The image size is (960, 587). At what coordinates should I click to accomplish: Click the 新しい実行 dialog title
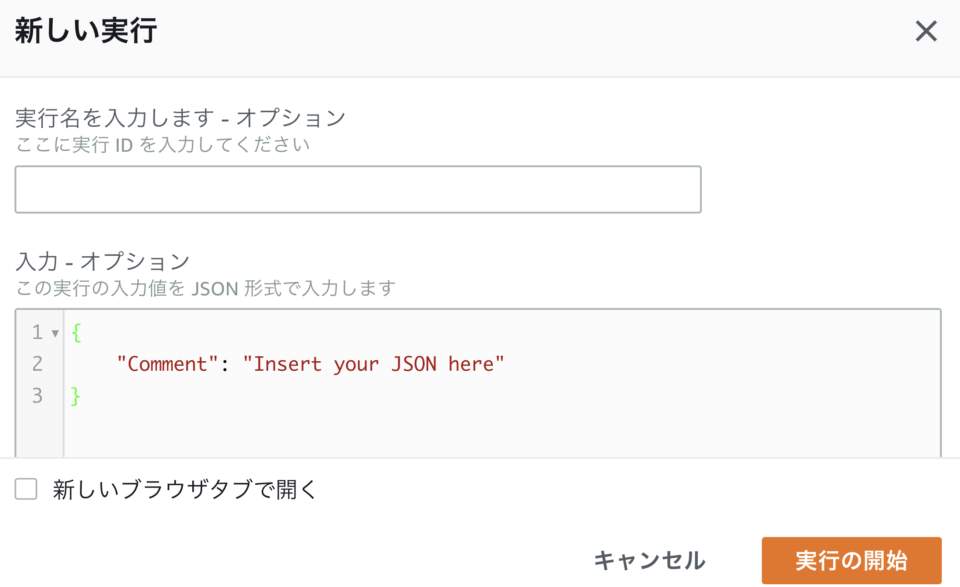[84, 31]
